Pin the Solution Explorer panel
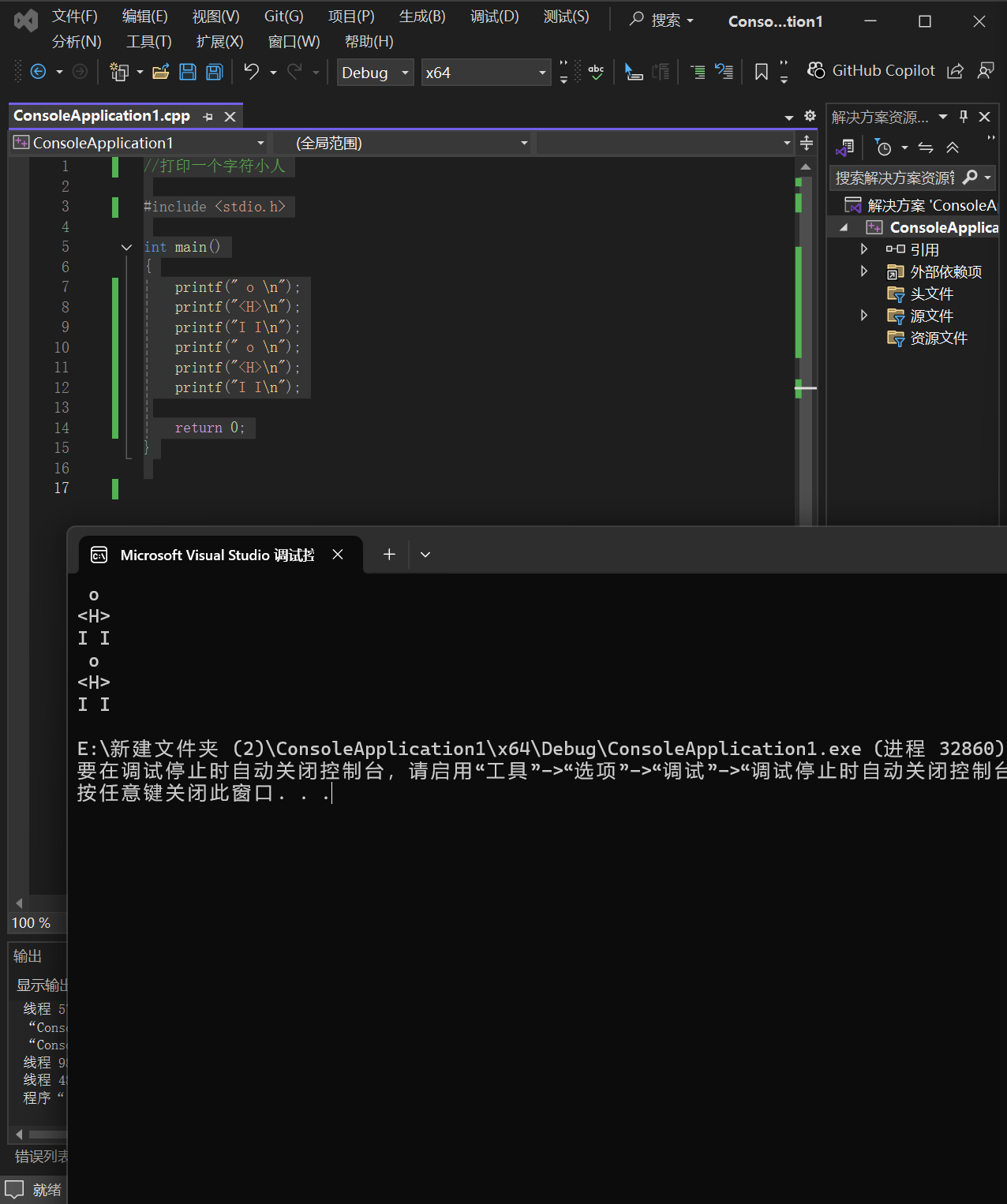Viewport: 1007px width, 1204px height. (x=964, y=117)
